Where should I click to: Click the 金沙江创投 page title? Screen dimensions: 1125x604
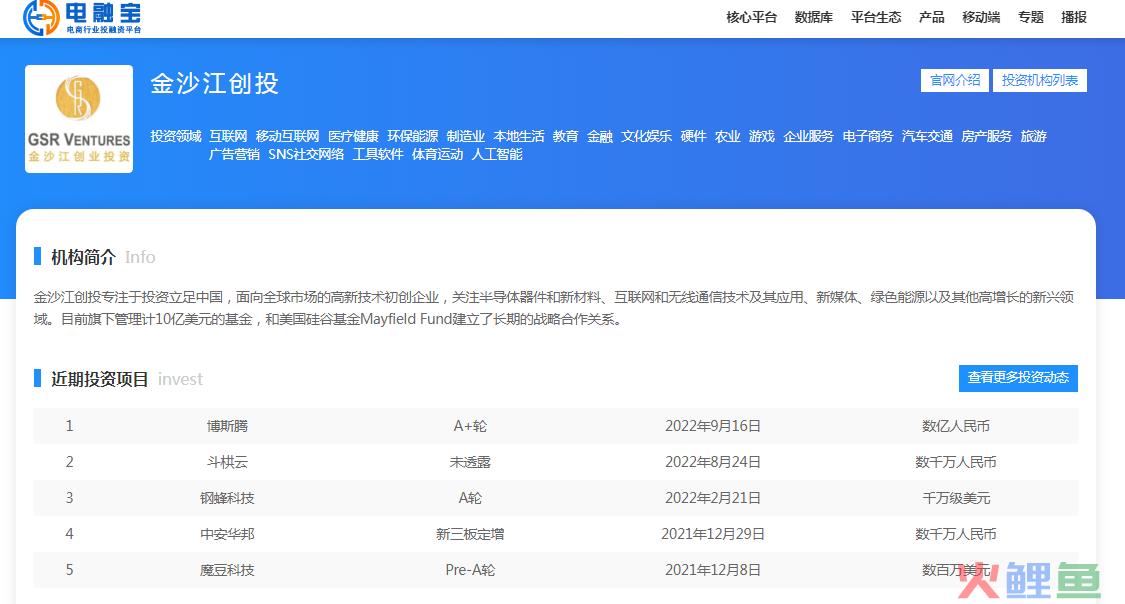(215, 84)
